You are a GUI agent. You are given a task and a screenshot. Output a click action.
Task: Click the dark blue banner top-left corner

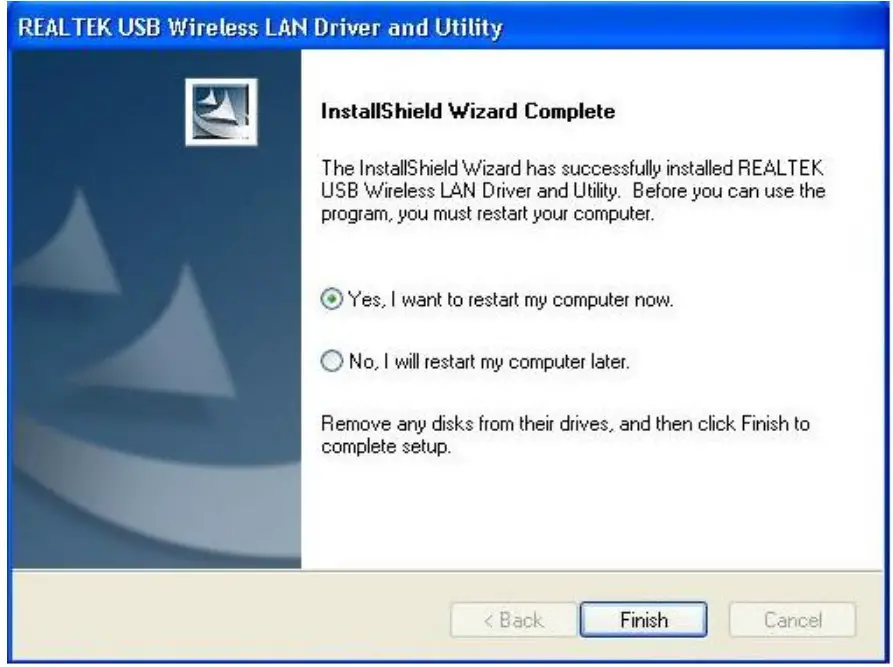57,85
